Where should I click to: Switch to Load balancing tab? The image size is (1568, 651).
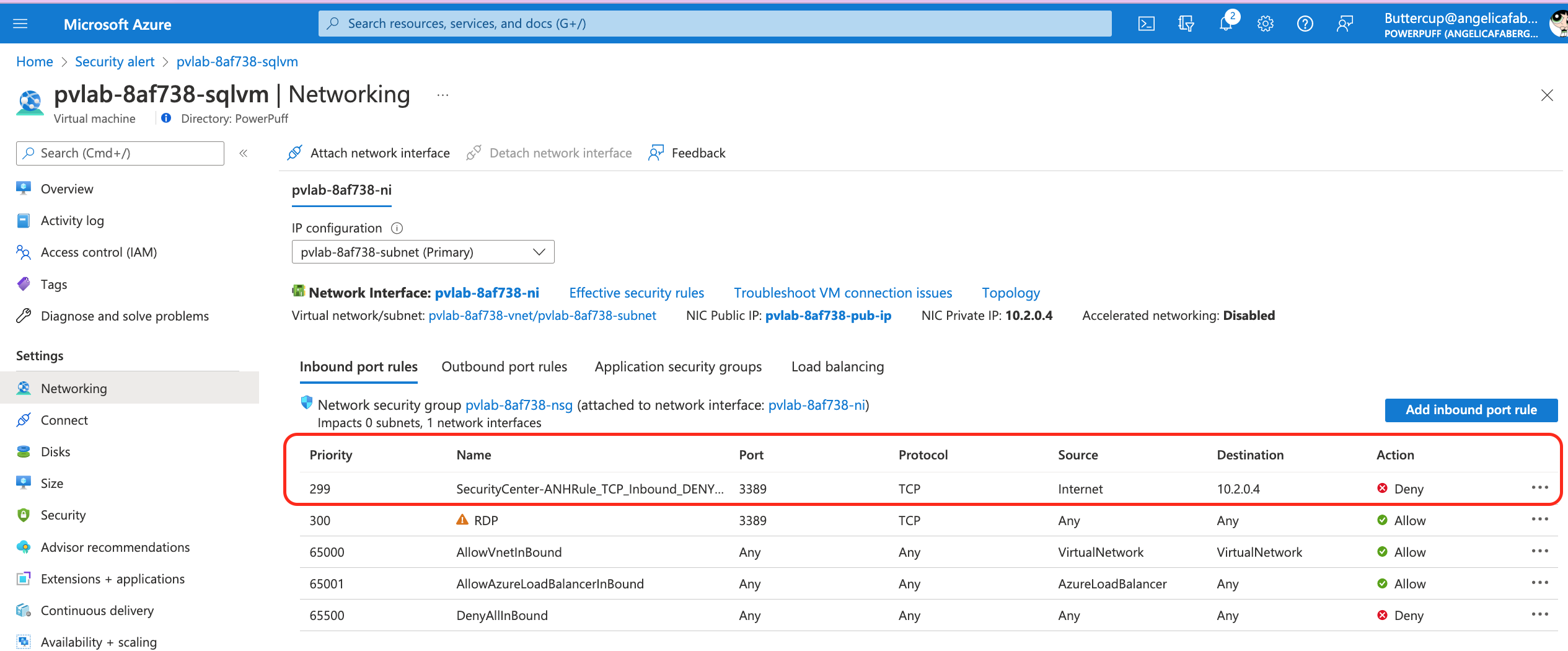click(837, 366)
